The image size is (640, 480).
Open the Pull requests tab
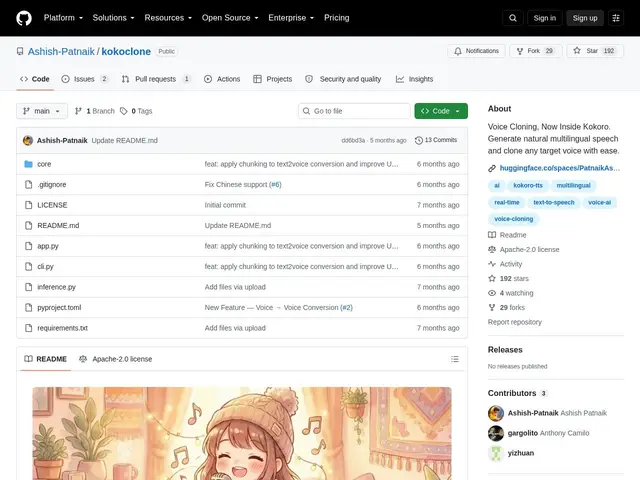(x=156, y=79)
